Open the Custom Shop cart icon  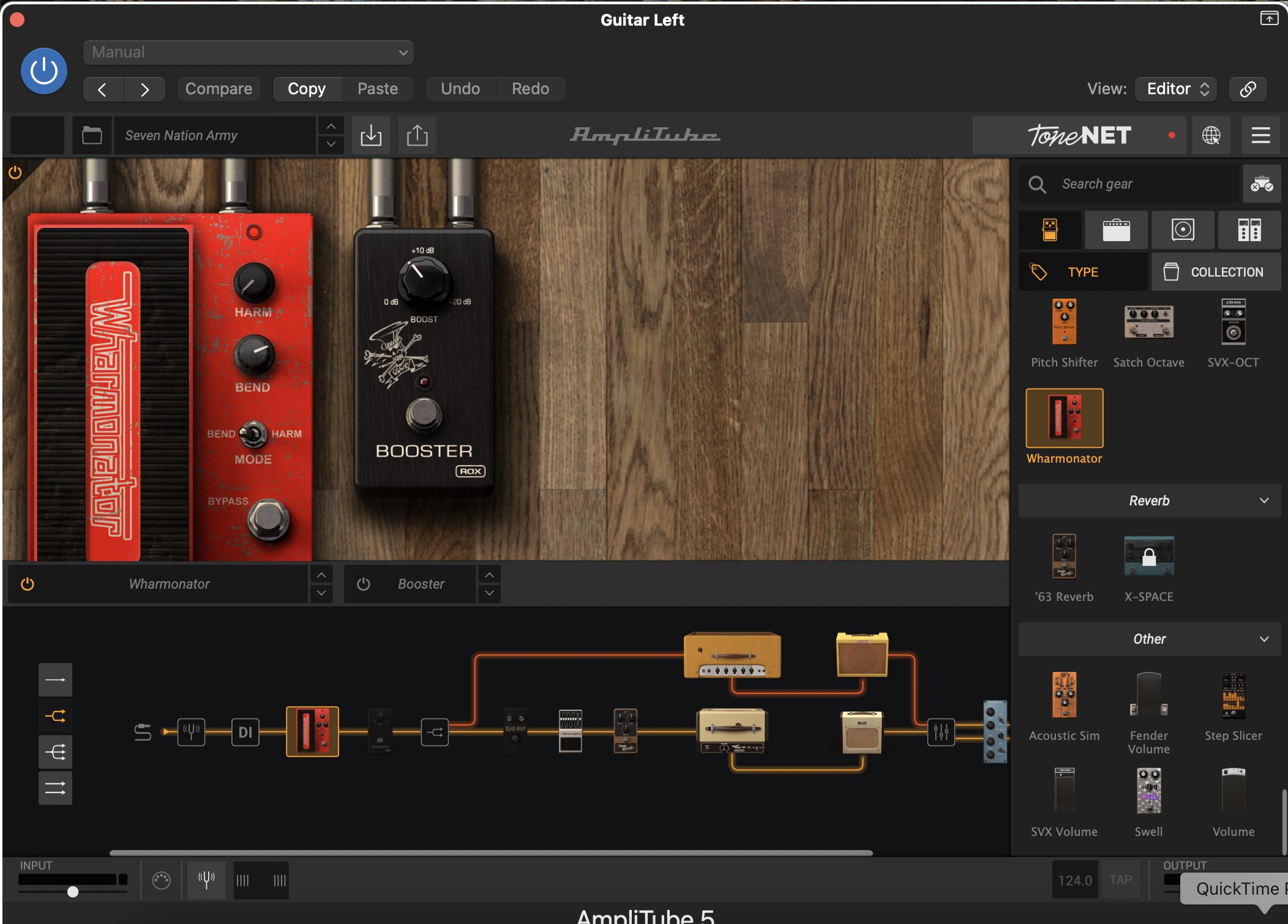1262,184
